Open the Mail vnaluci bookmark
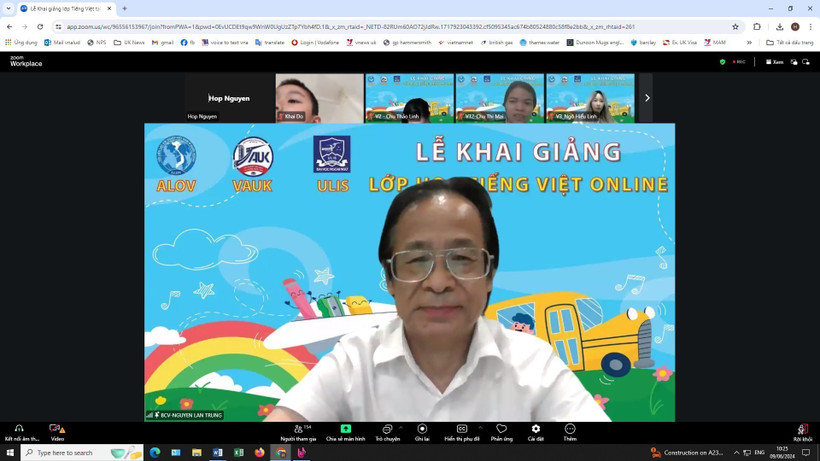The image size is (820, 461). tap(62, 42)
